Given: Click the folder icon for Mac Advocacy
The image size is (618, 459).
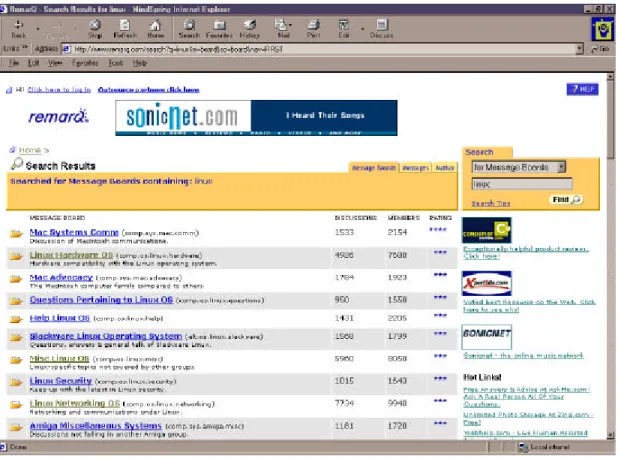Looking at the screenshot, I should pos(16,279).
